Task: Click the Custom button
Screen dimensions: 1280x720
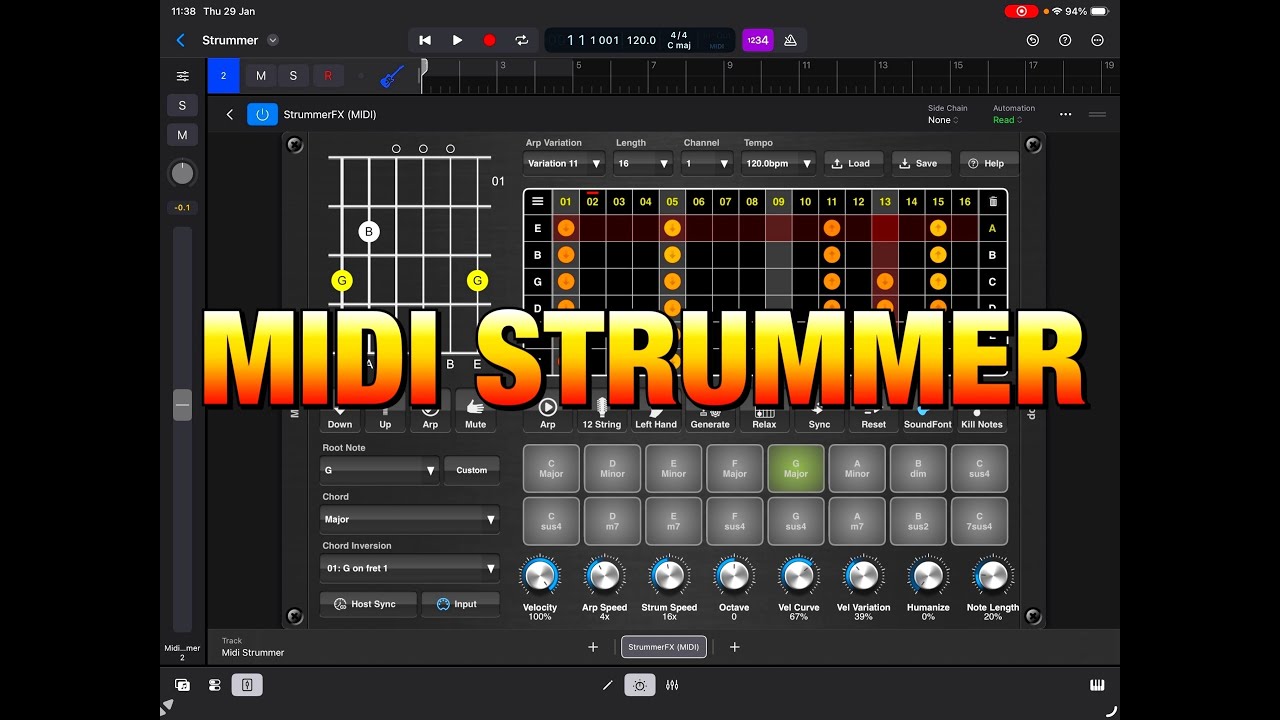Action: coord(472,470)
